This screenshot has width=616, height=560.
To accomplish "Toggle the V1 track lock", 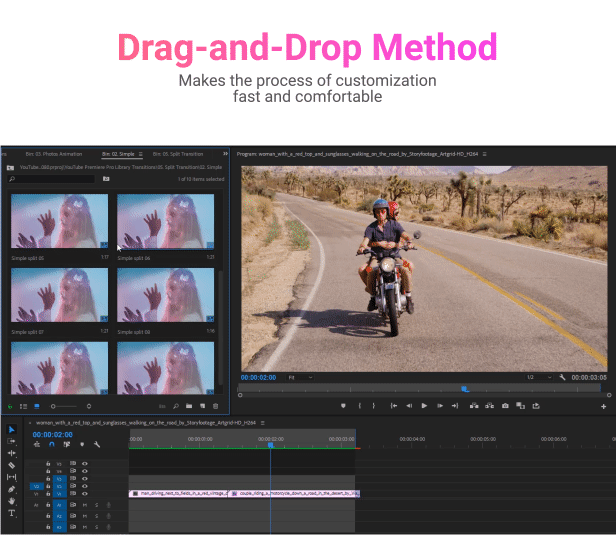I will pos(48,494).
